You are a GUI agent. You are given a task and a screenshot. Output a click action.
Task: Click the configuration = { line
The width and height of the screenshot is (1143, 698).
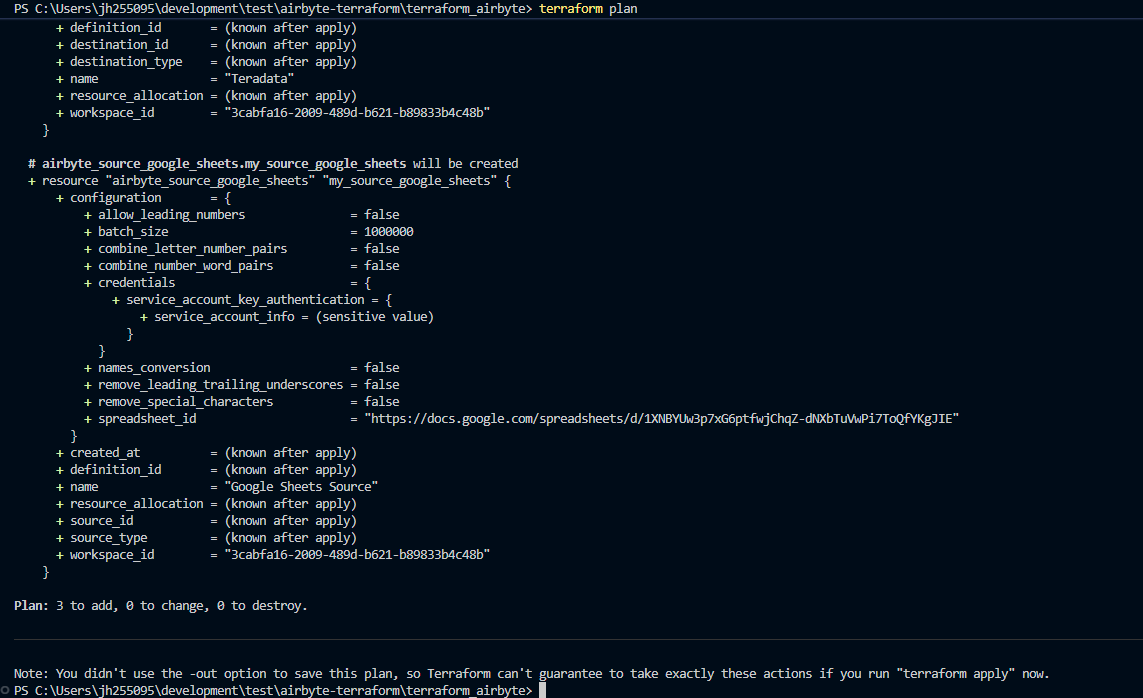tap(144, 198)
